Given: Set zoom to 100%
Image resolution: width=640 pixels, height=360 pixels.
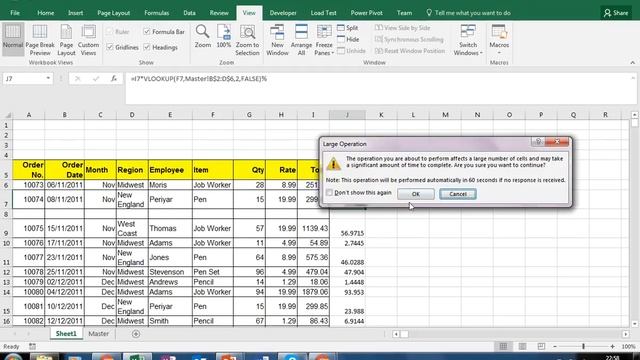Looking at the screenshot, I should click(224, 37).
